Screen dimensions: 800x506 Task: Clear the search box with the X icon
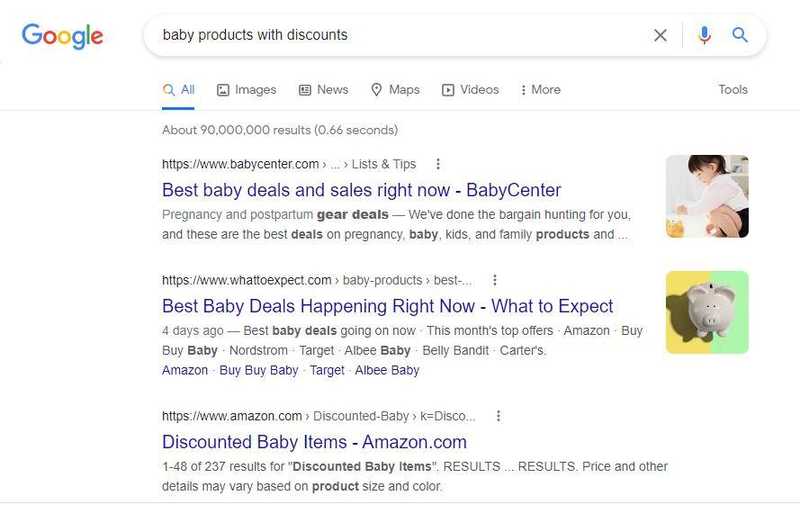point(660,35)
